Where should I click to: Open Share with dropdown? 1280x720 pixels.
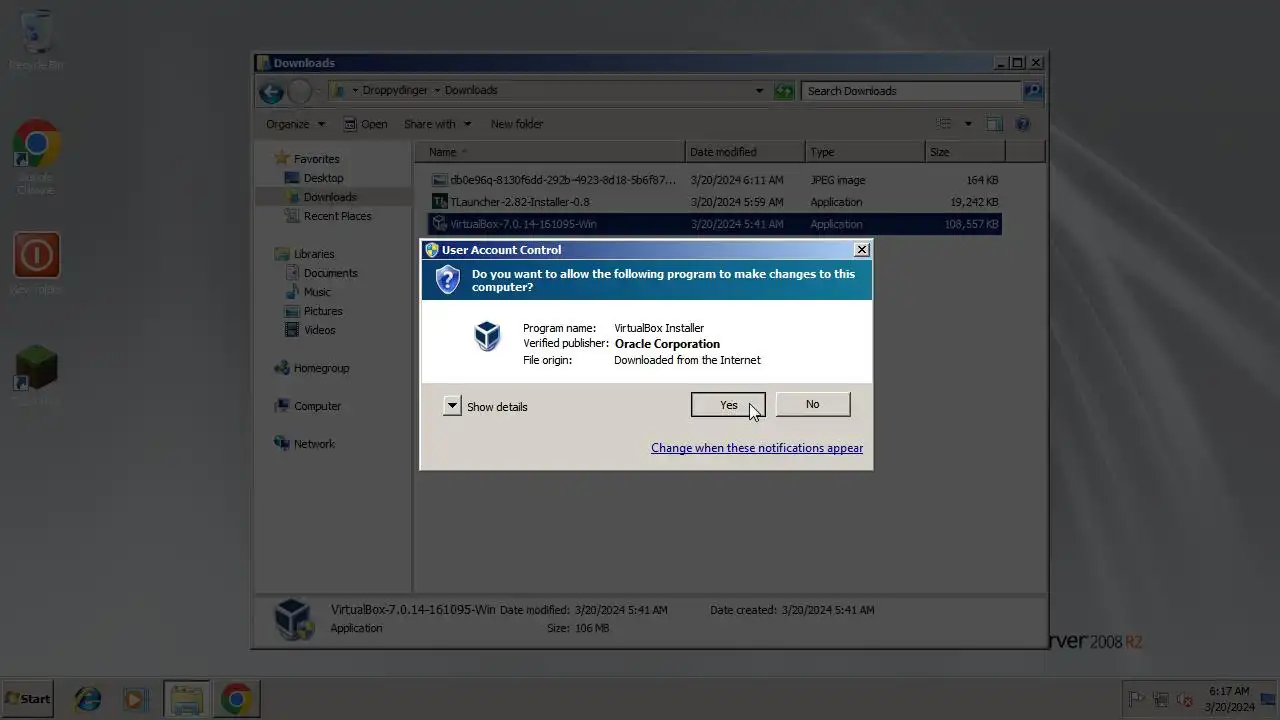pos(437,124)
